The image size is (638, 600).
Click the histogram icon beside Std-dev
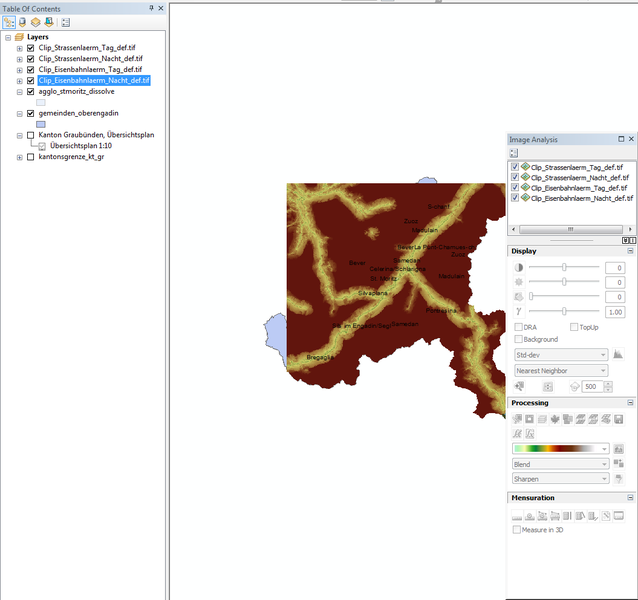click(x=618, y=355)
